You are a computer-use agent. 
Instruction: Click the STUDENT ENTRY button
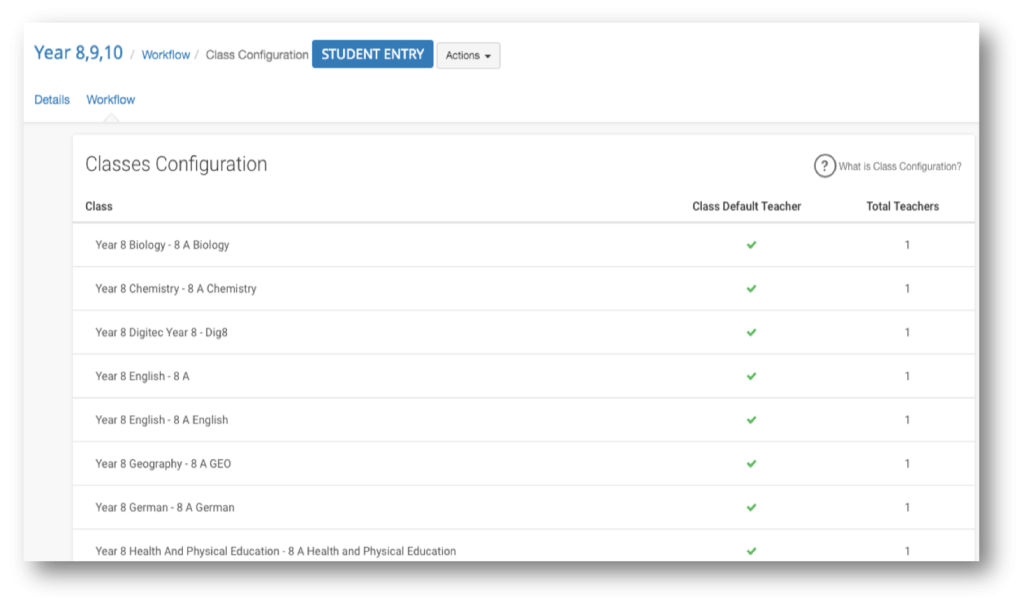click(x=372, y=54)
